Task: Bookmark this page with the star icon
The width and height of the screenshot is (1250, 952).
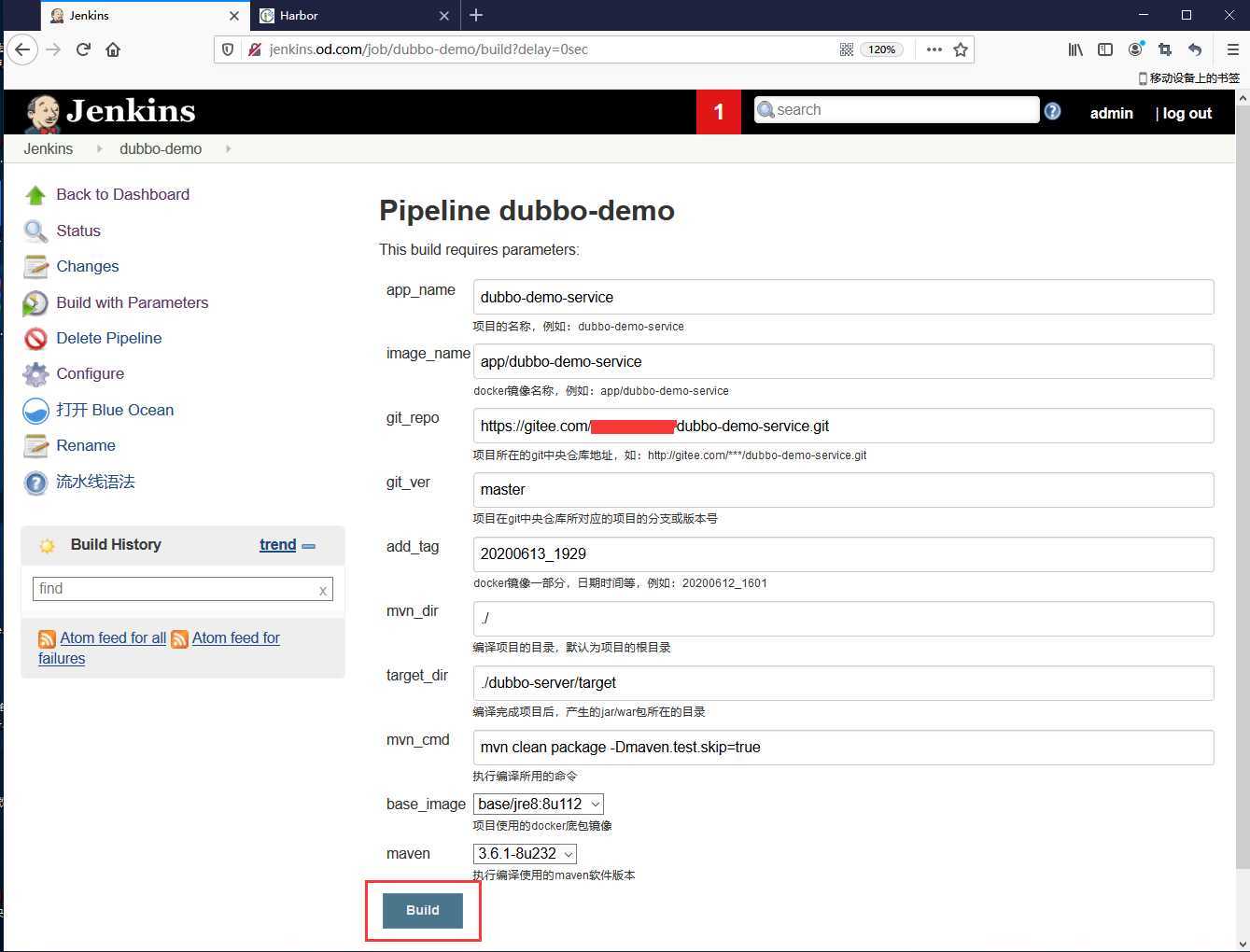Action: (x=961, y=49)
